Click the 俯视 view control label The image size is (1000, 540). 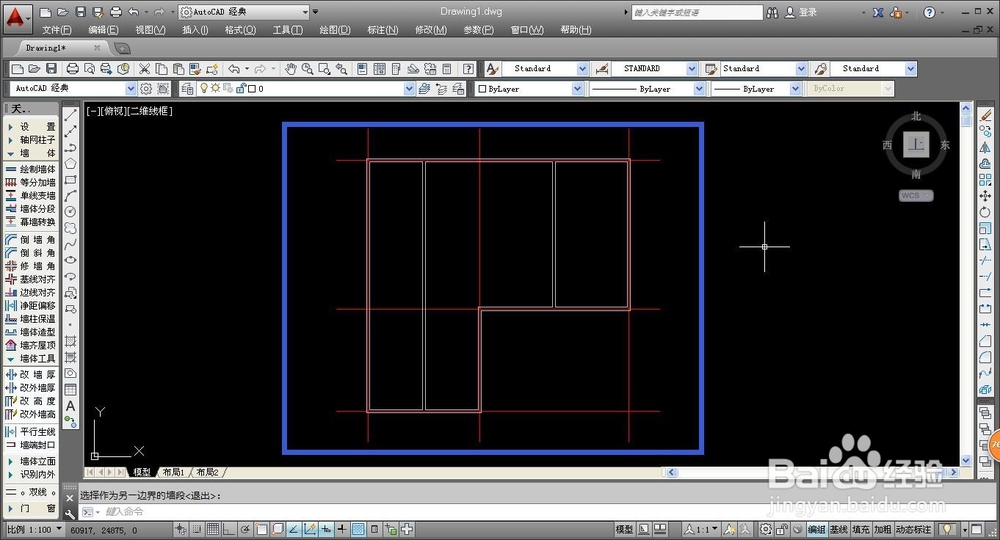tap(114, 111)
